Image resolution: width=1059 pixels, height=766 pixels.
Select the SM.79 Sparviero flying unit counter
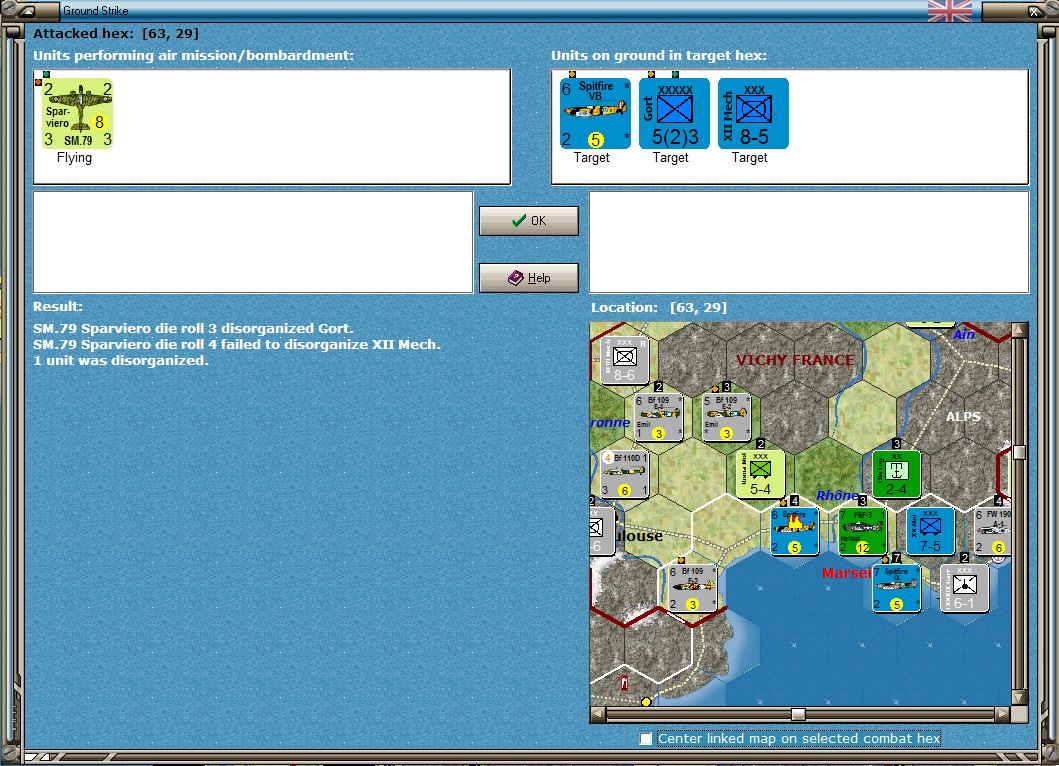(x=78, y=113)
